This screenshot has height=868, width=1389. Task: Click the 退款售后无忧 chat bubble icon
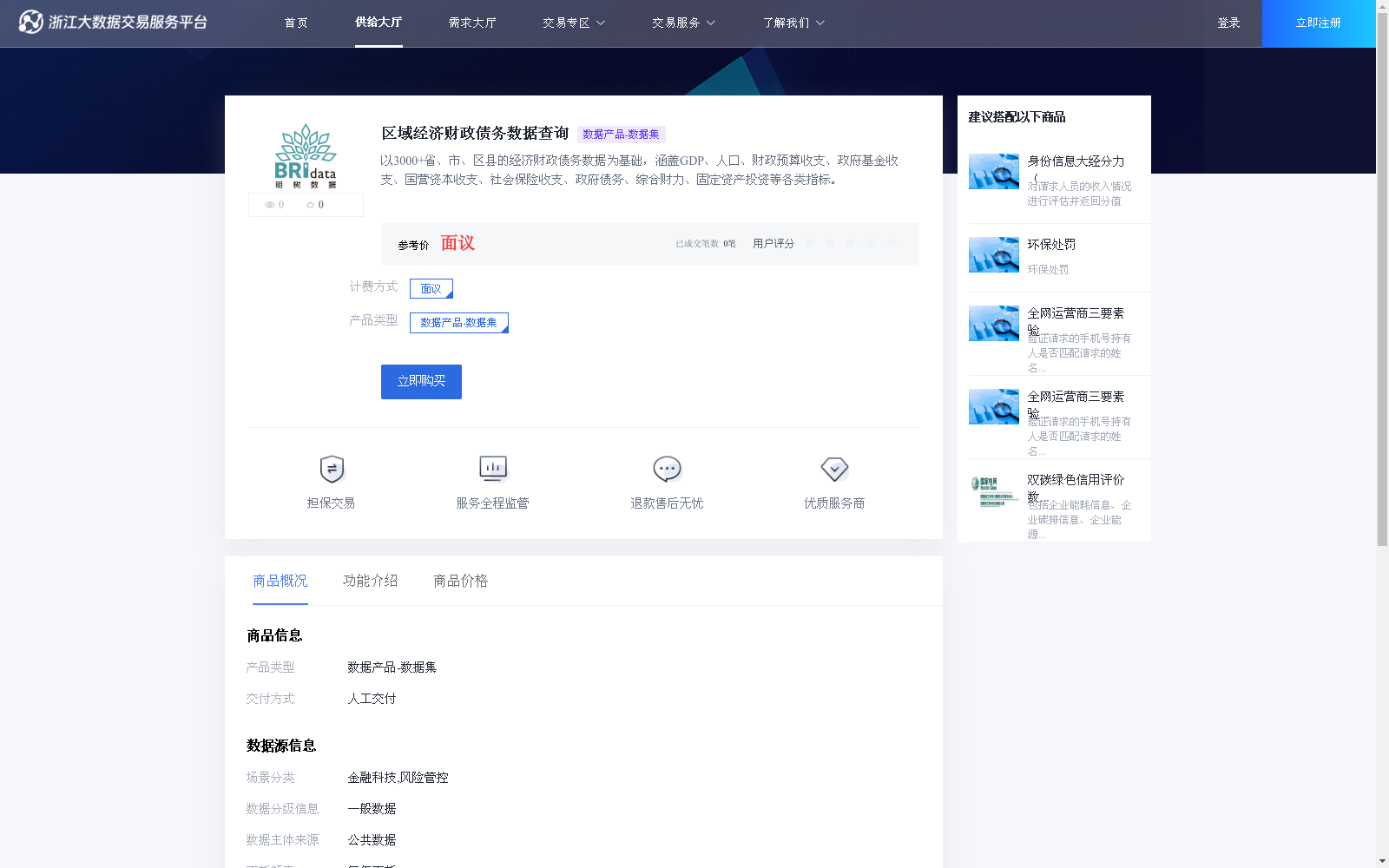(666, 468)
